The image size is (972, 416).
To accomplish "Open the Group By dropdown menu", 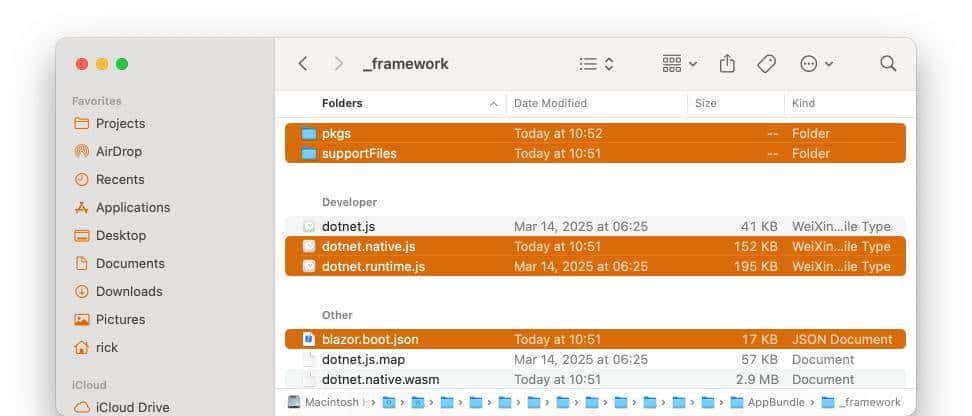I will (680, 64).
